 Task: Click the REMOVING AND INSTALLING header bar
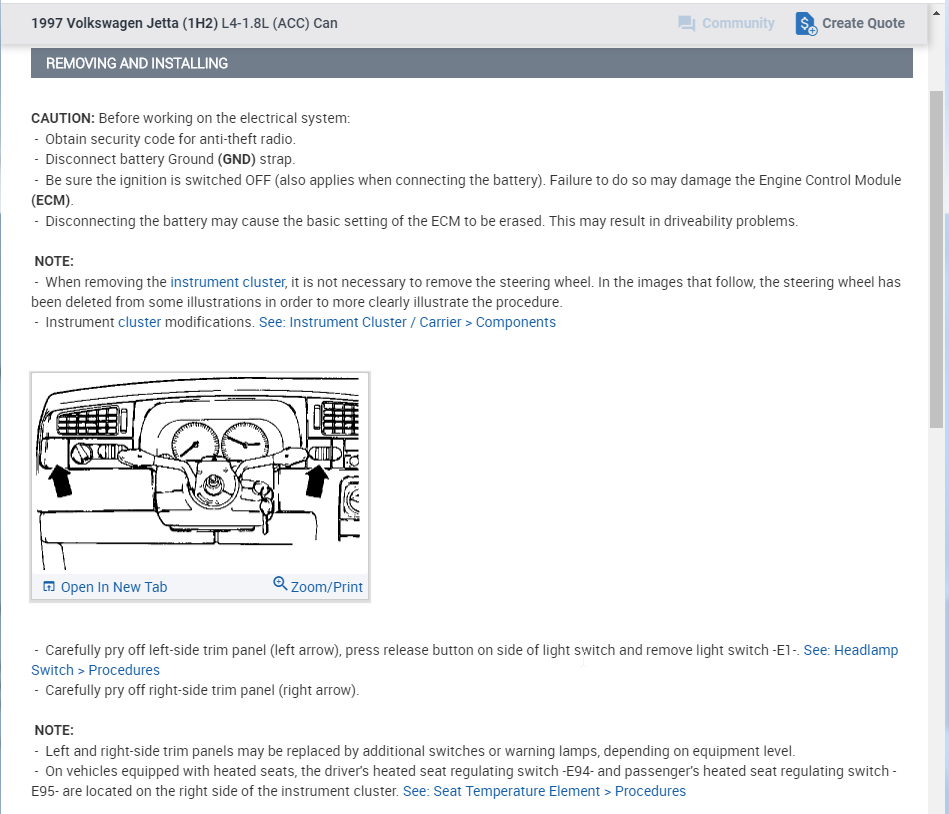(471, 63)
